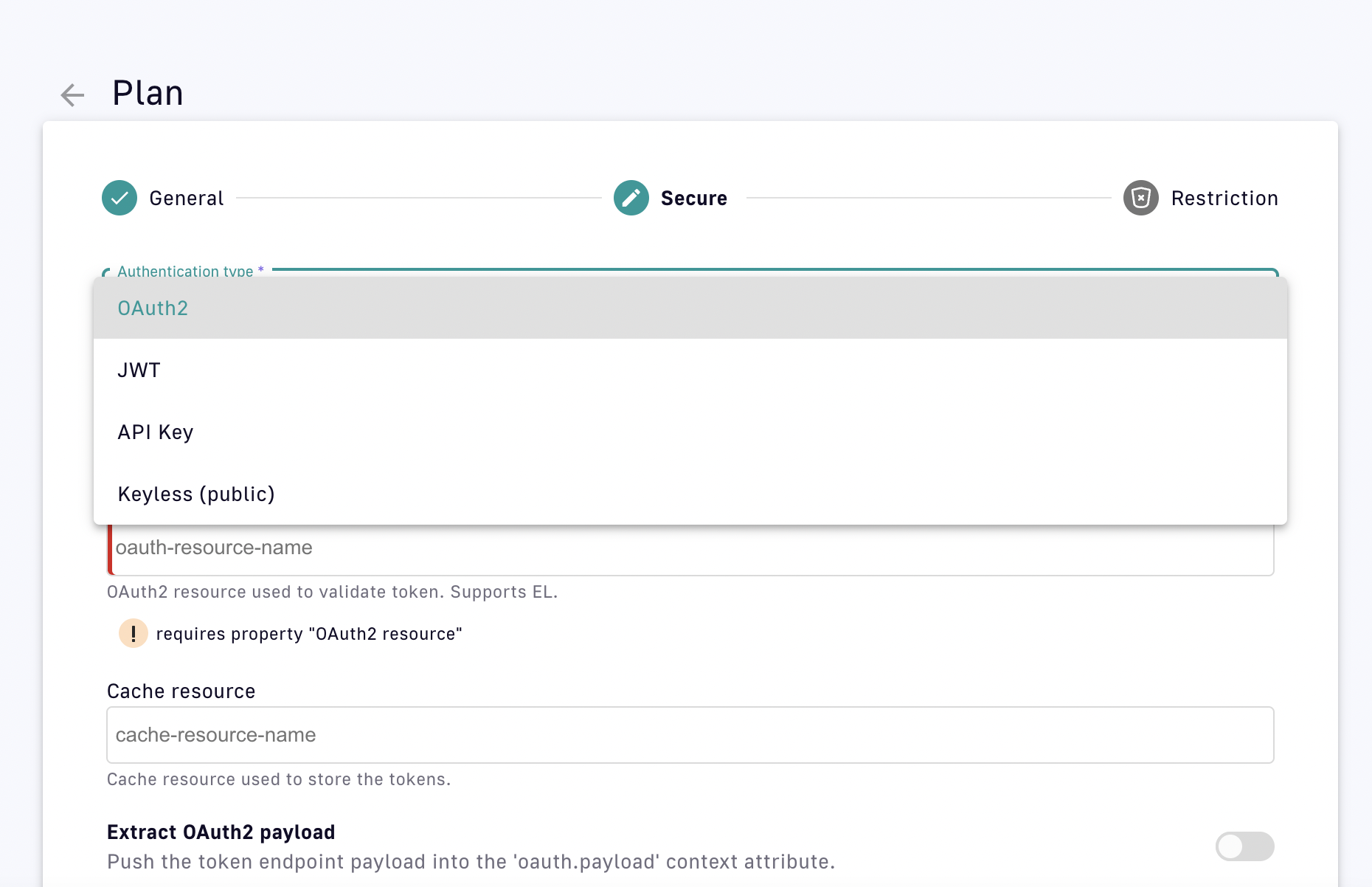Click the Secure step pencil icon

click(x=631, y=198)
